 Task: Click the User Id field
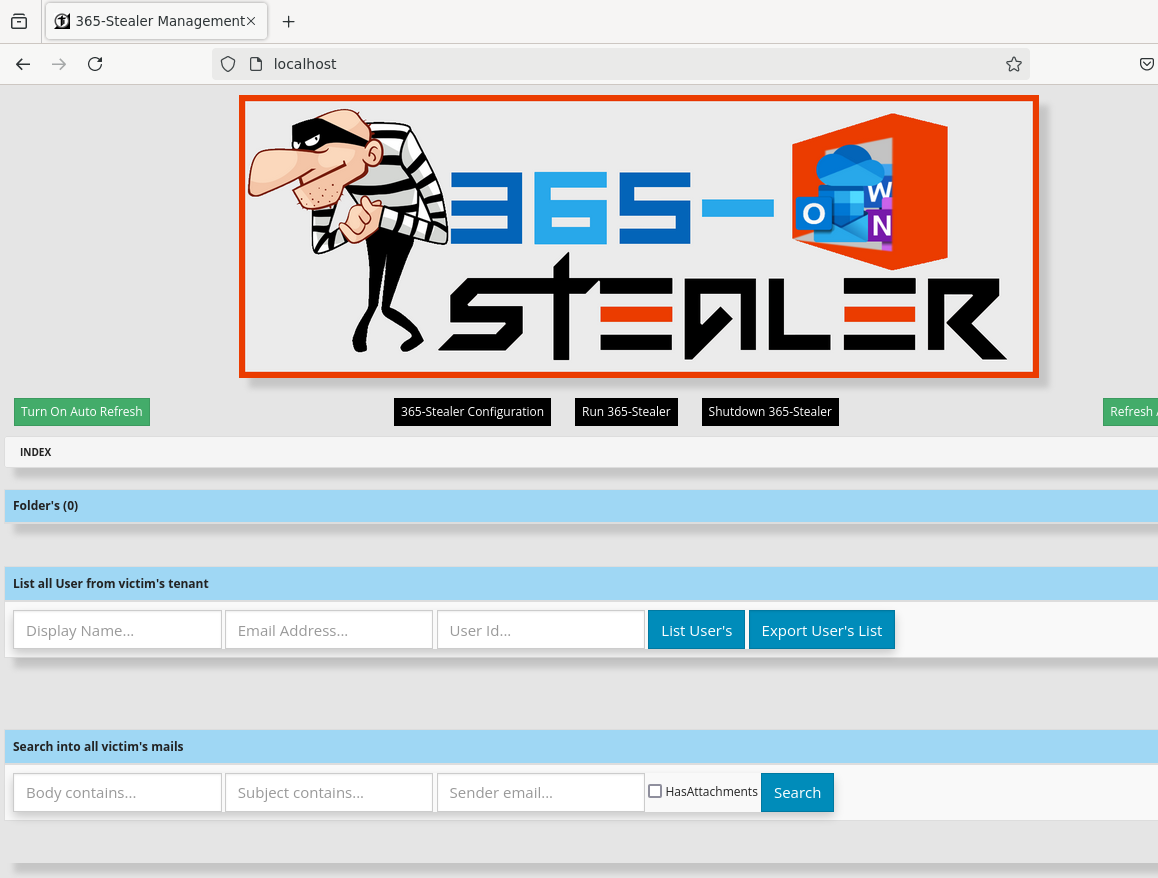pos(541,630)
